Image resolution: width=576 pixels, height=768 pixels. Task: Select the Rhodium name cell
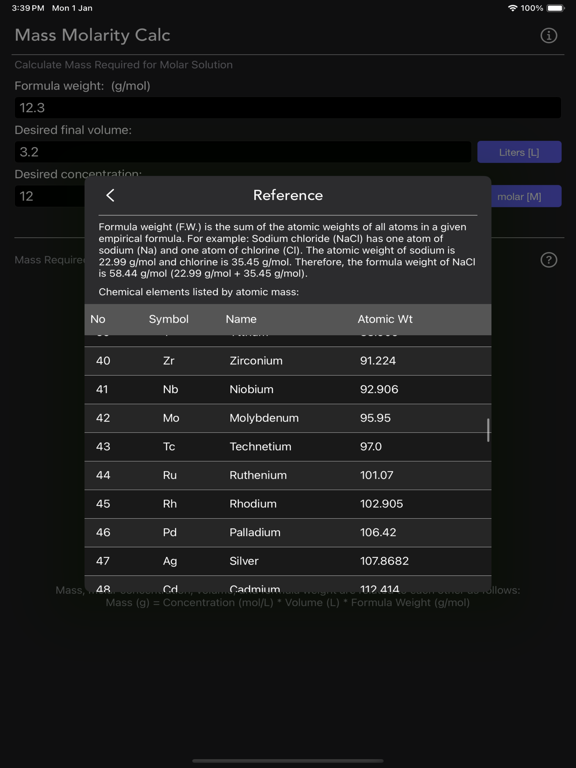point(253,504)
